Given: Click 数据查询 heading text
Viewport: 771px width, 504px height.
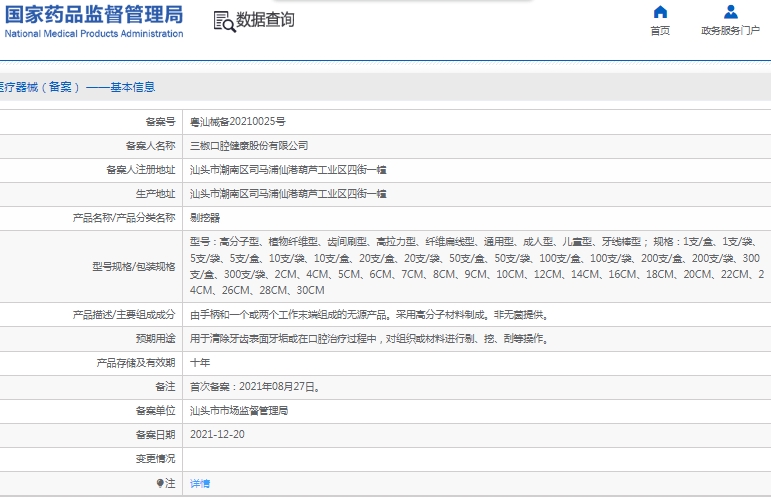Looking at the screenshot, I should point(265,20).
